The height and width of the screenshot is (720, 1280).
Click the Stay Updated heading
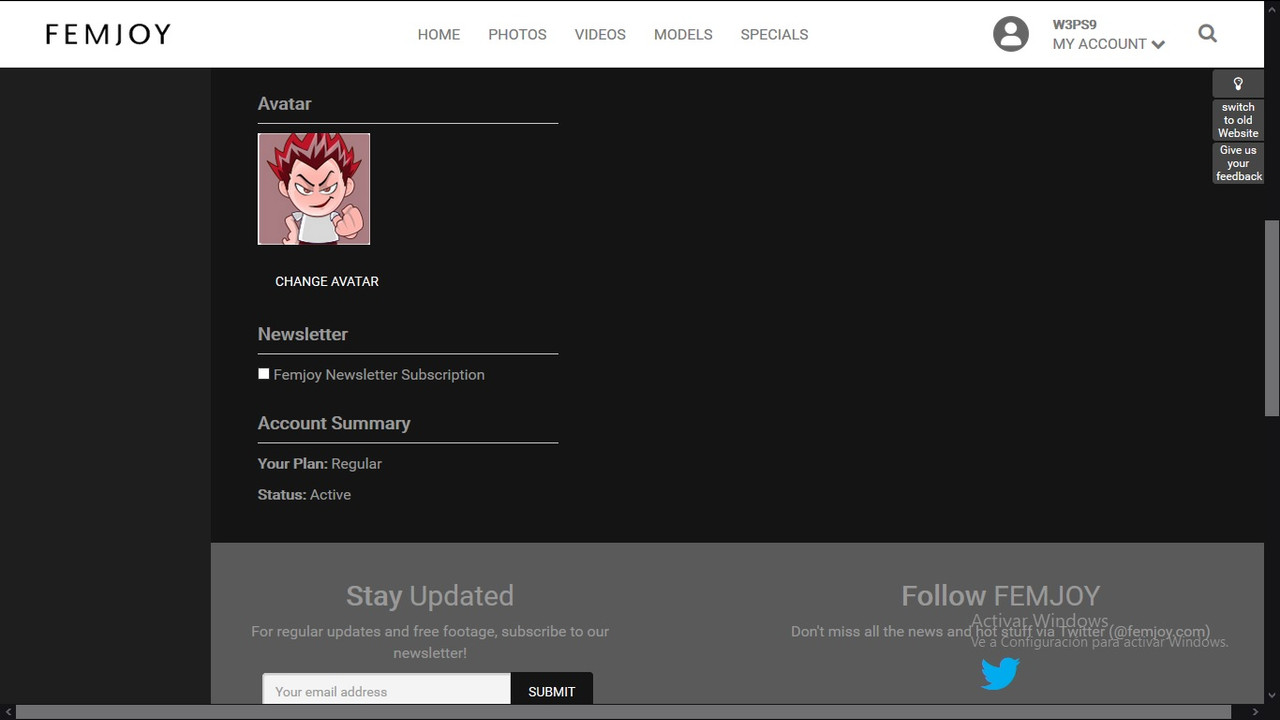430,596
